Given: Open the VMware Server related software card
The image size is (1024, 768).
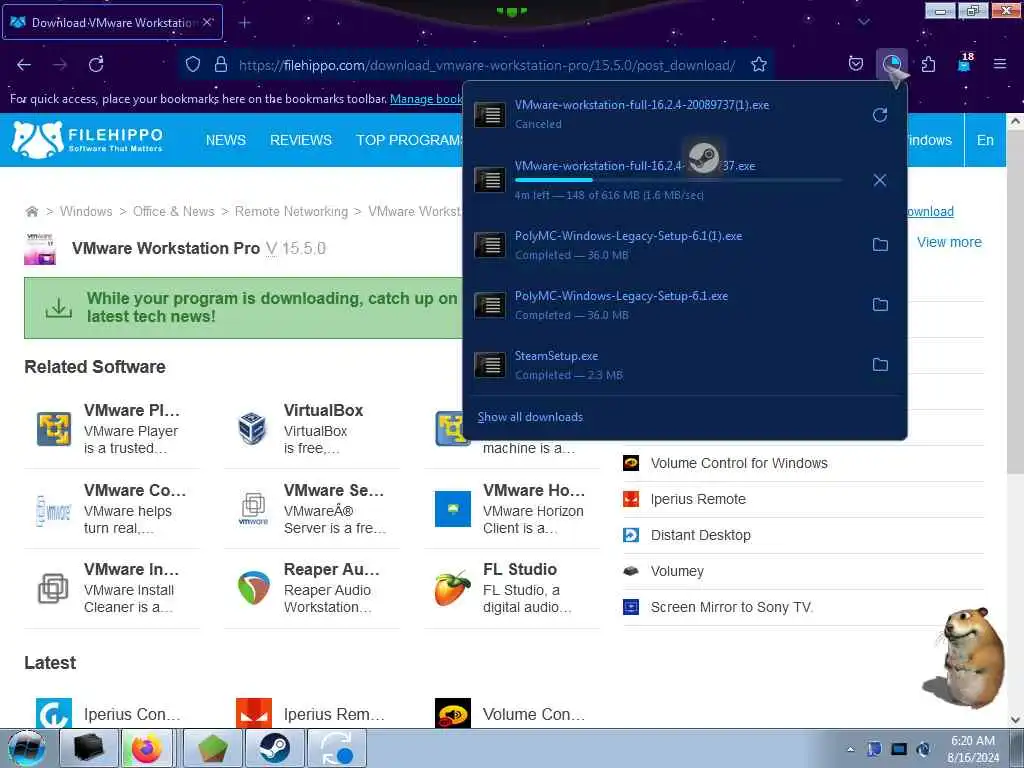Looking at the screenshot, I should pyautogui.click(x=312, y=508).
